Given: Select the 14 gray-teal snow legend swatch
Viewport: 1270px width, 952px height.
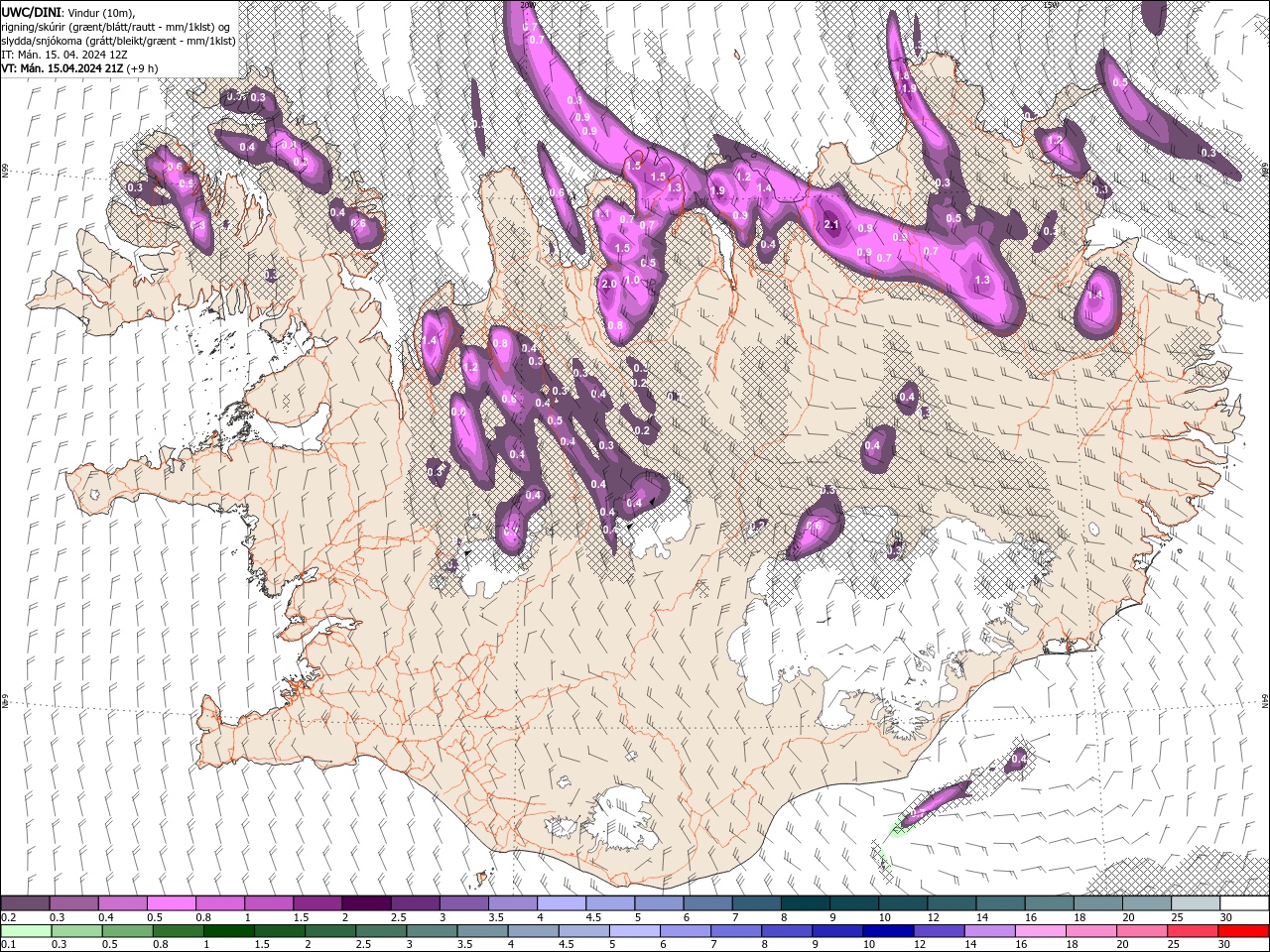Looking at the screenshot, I should tap(1000, 903).
